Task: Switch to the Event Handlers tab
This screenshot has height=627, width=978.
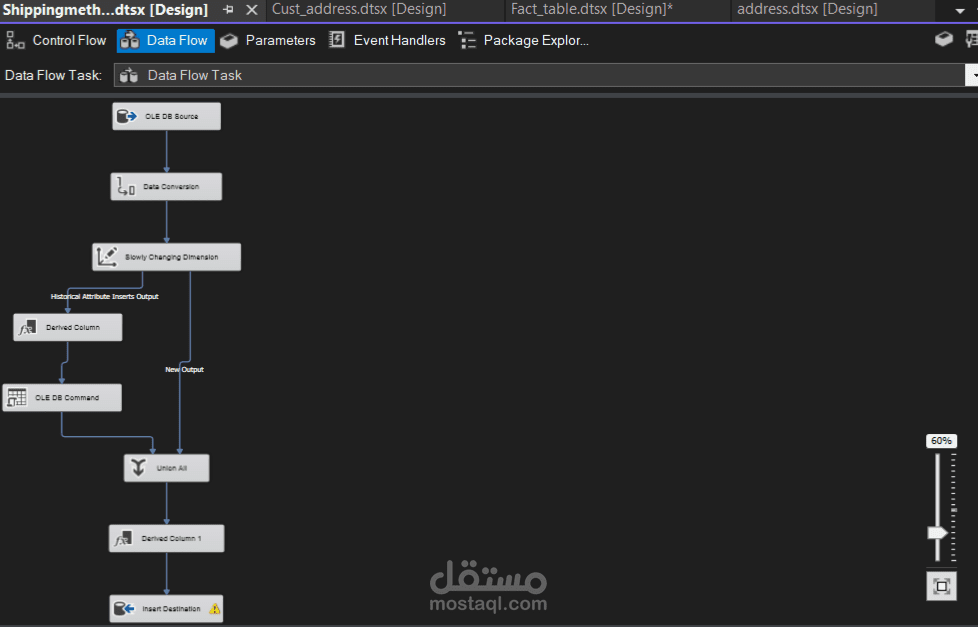Action: 387,41
